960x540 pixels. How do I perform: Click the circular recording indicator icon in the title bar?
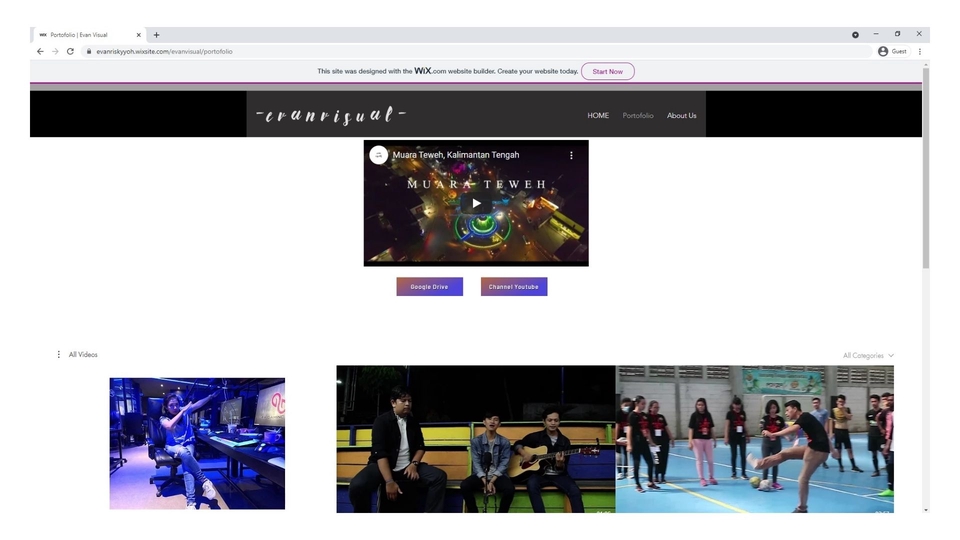(855, 35)
